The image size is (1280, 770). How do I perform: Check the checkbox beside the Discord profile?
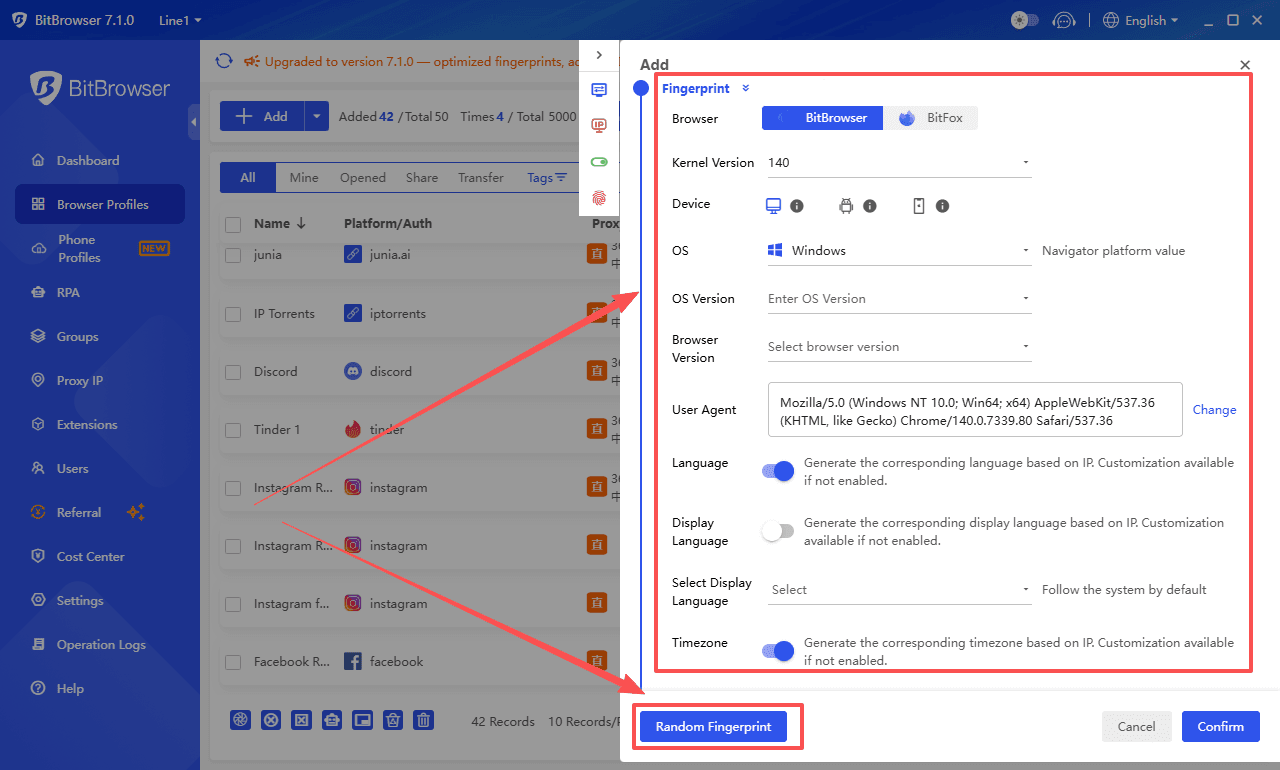pyautogui.click(x=232, y=371)
